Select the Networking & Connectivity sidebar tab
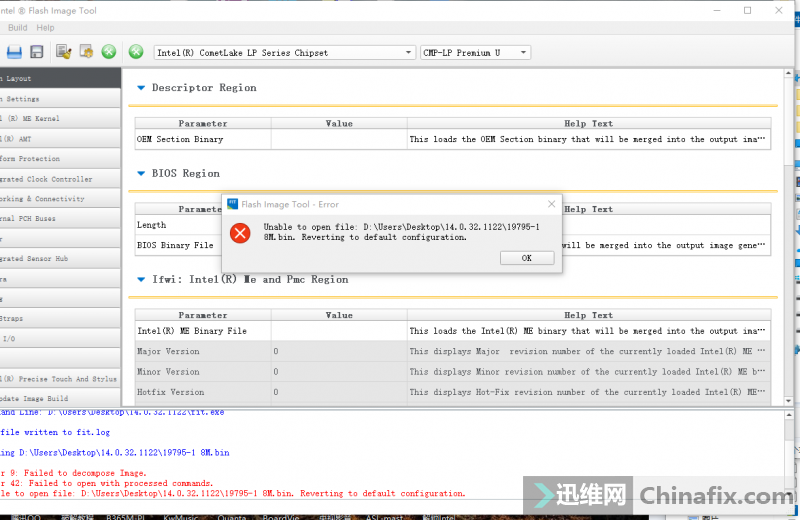This screenshot has height=520, width=800. [60, 199]
